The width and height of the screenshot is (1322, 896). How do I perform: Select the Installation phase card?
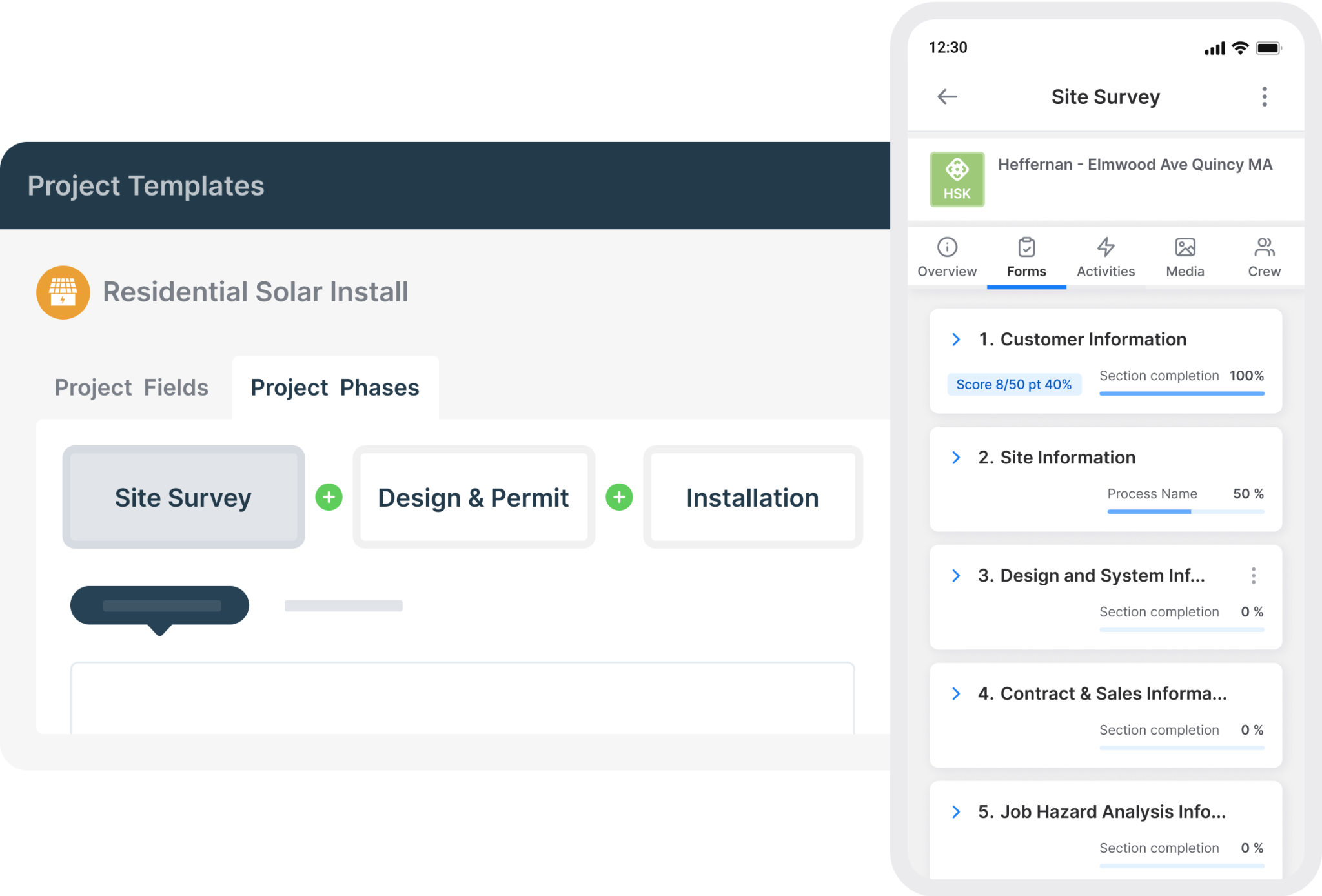pos(753,497)
